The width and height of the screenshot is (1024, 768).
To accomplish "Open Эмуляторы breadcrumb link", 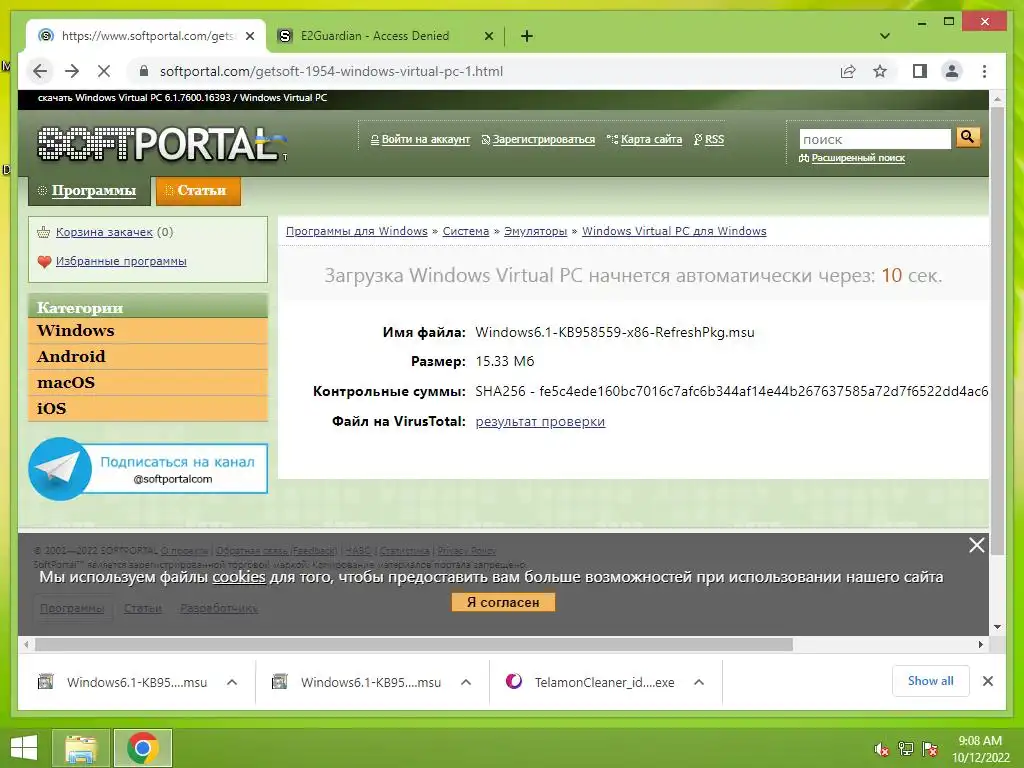I will pyautogui.click(x=536, y=231).
